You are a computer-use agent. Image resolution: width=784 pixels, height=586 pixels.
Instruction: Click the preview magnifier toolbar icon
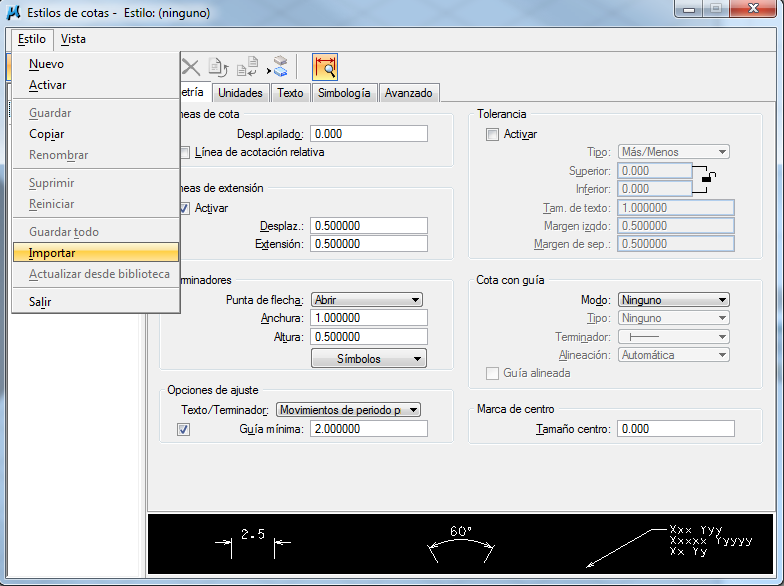(x=324, y=67)
